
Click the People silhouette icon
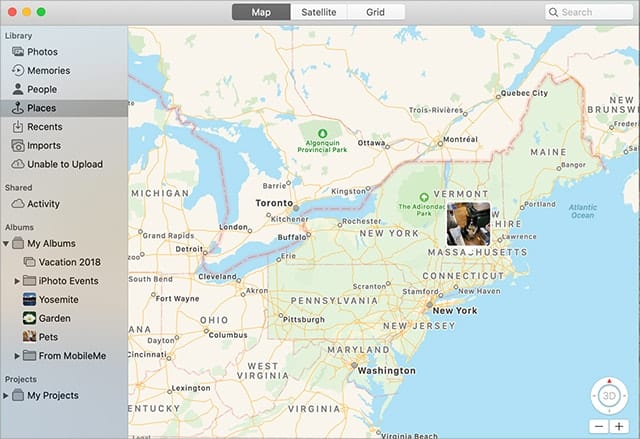18,89
